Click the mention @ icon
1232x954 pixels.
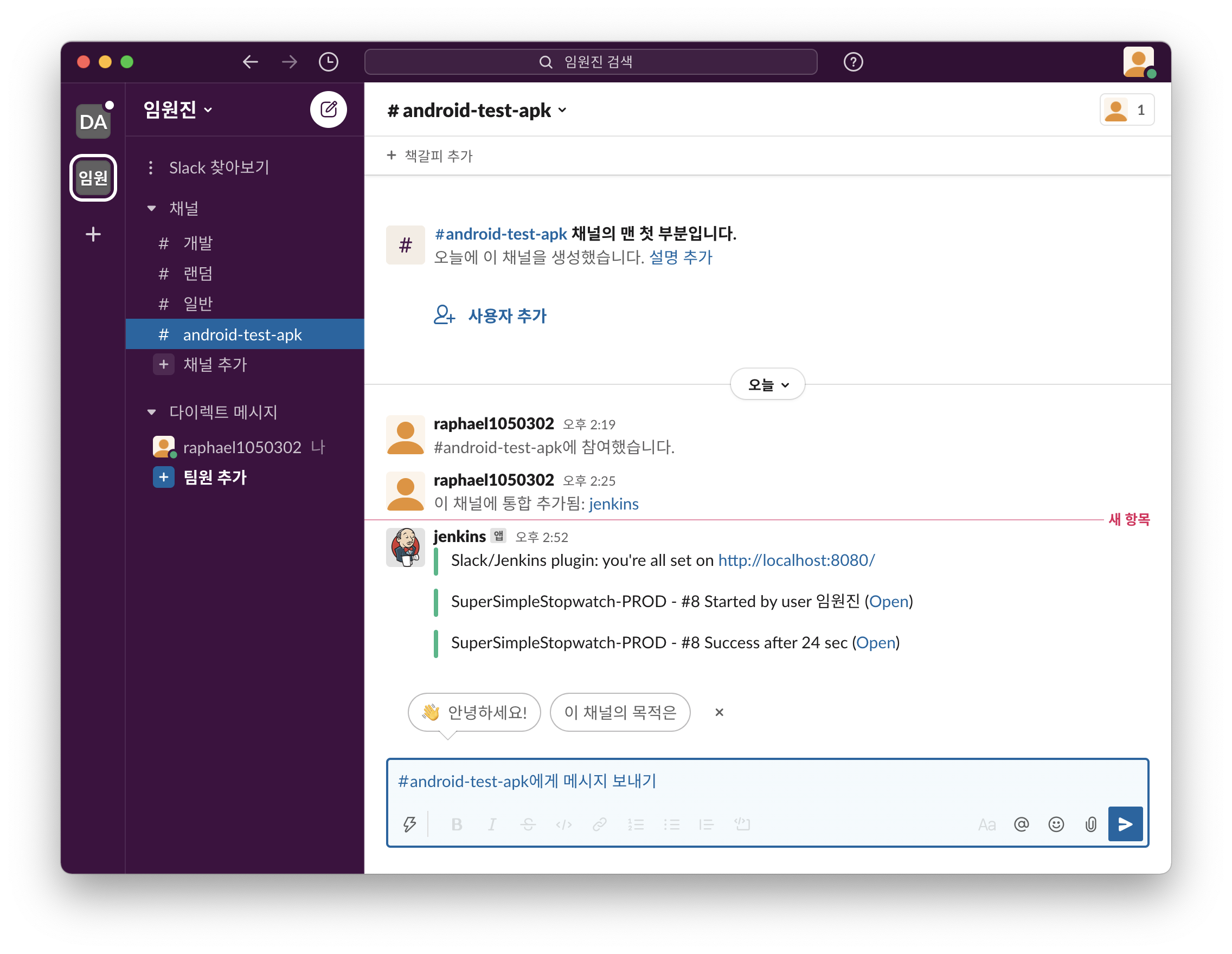pos(1021,824)
